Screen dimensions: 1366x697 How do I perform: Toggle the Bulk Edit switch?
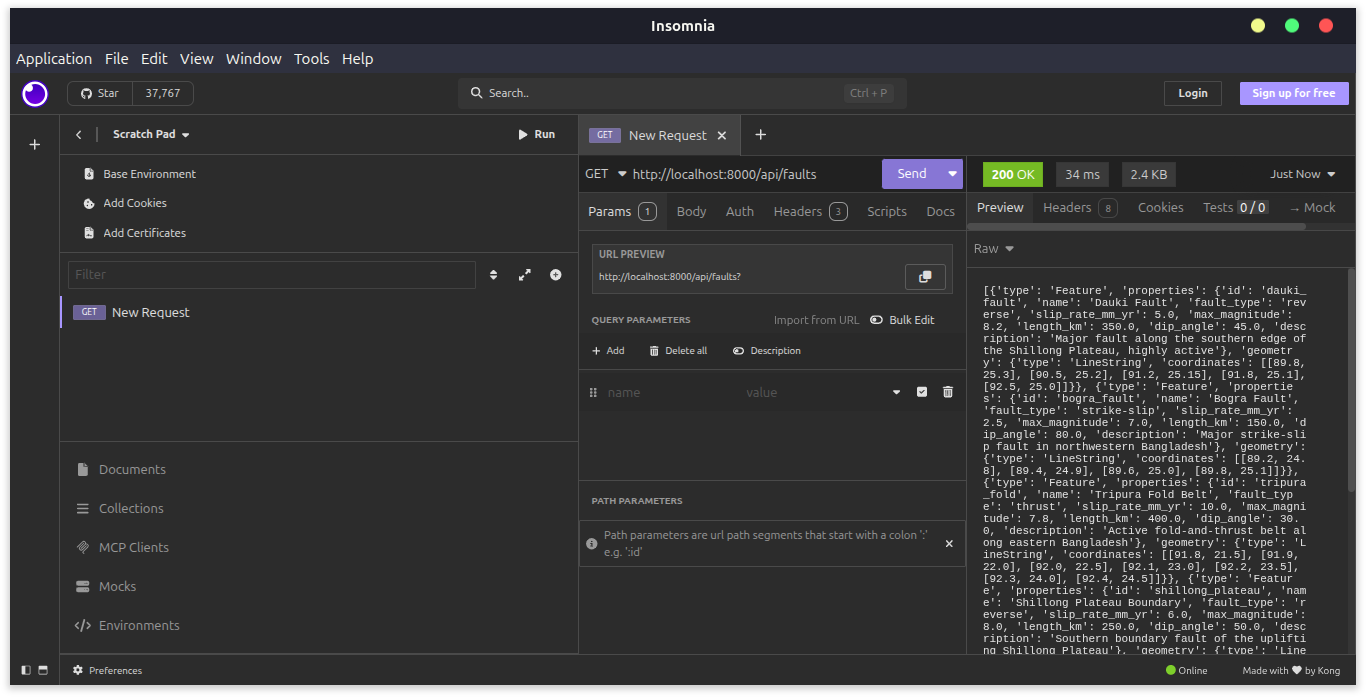click(x=877, y=320)
